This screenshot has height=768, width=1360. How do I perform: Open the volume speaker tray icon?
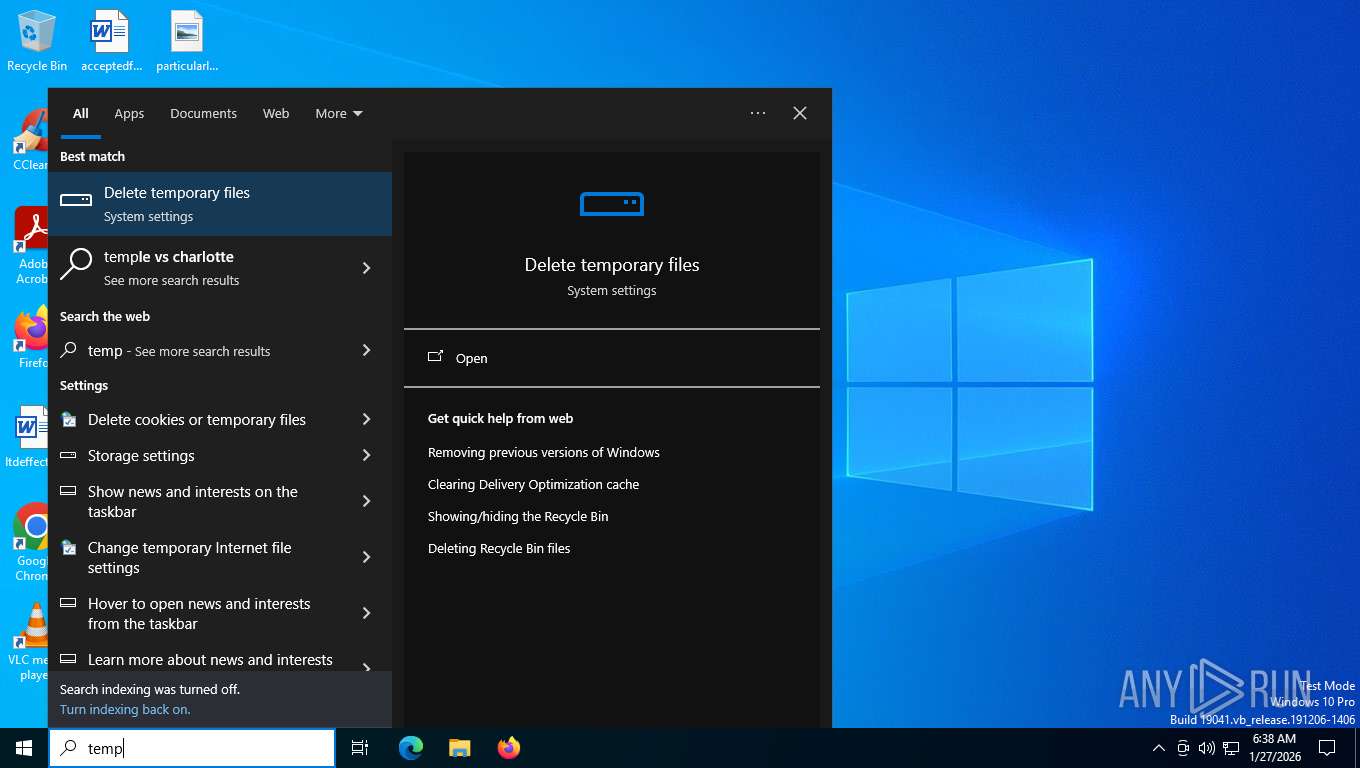1207,748
